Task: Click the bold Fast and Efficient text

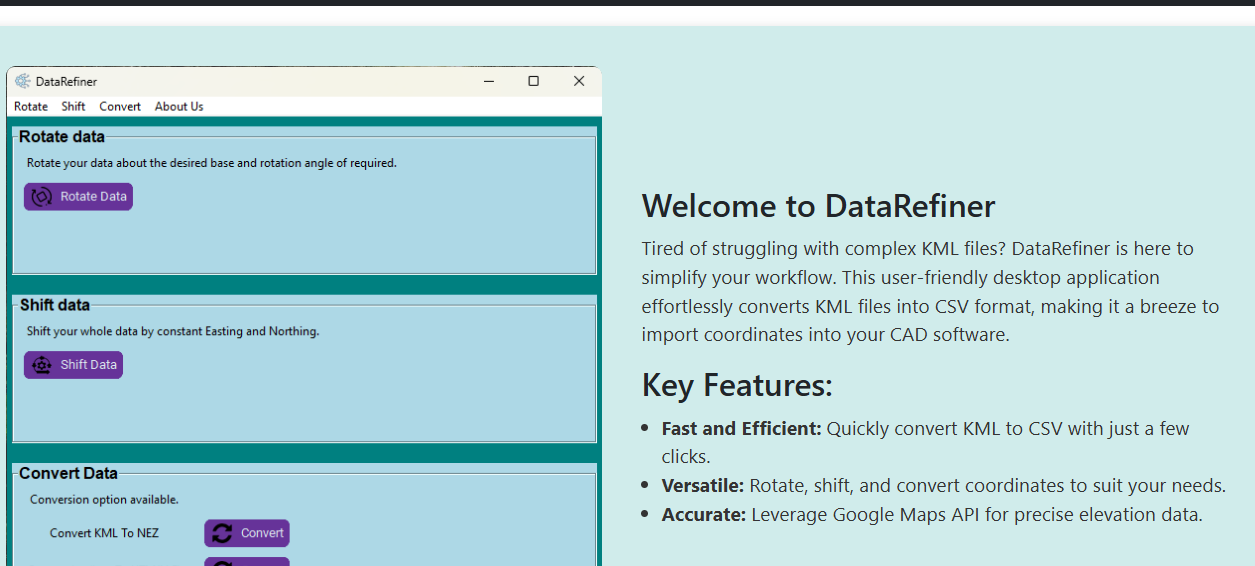Action: click(741, 428)
